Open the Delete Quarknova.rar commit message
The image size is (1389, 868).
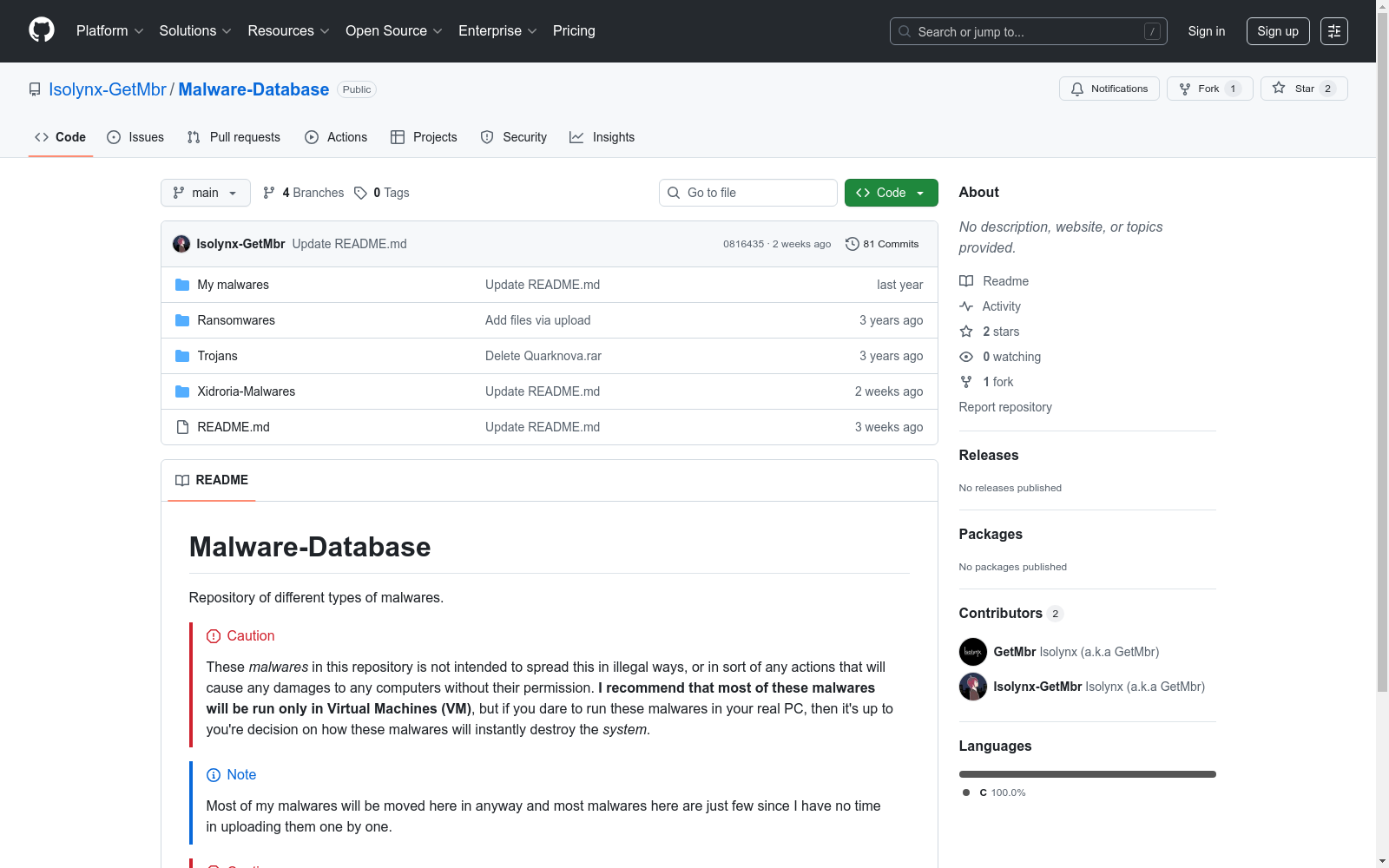(x=543, y=356)
